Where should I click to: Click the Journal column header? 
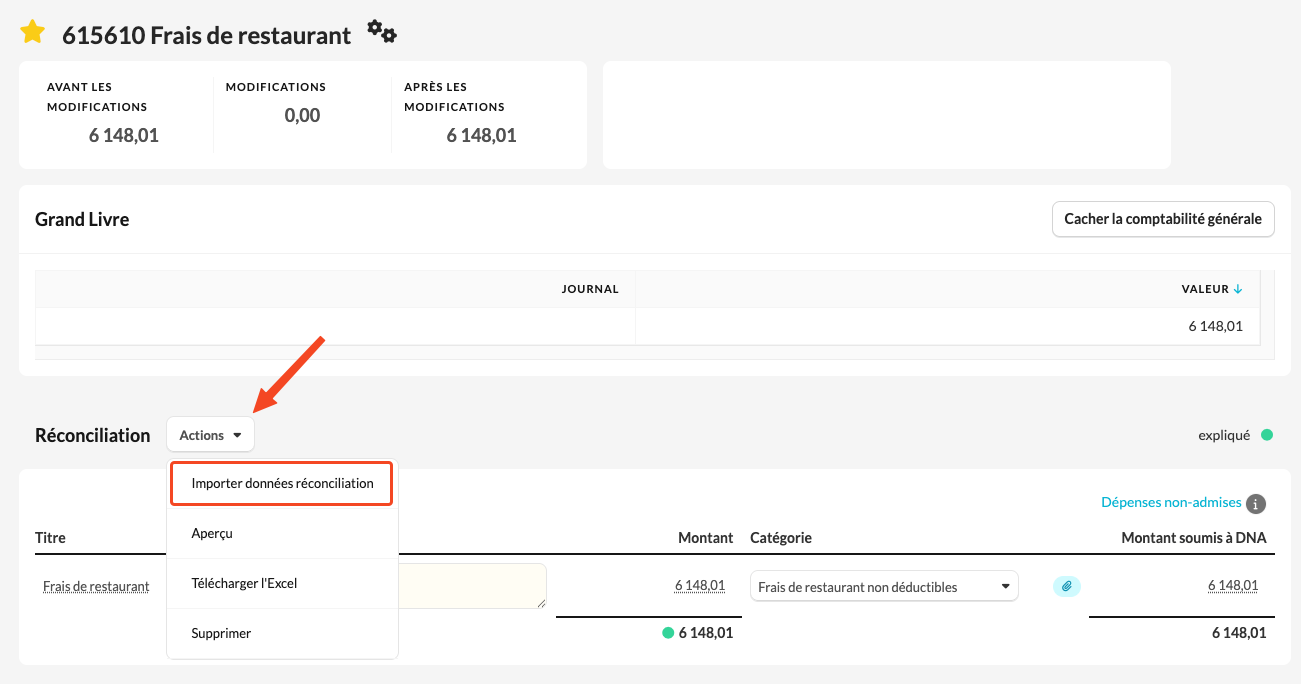(590, 289)
